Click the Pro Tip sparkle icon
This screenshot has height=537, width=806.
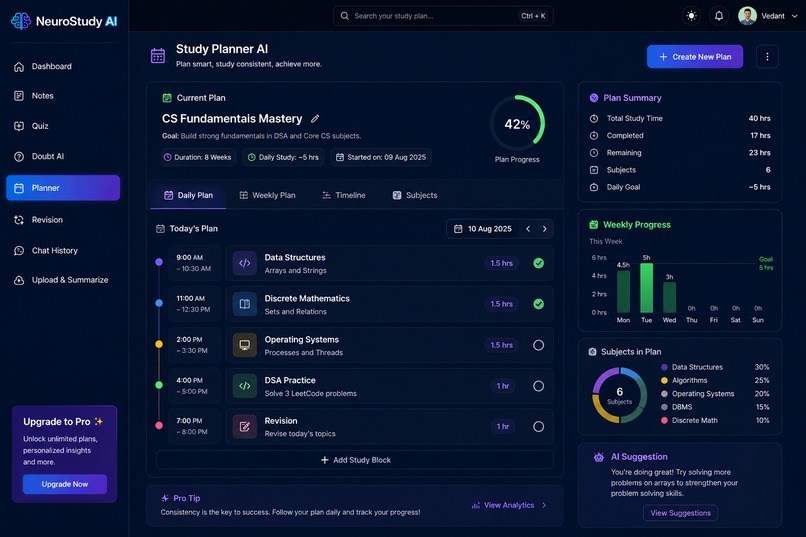(x=165, y=498)
